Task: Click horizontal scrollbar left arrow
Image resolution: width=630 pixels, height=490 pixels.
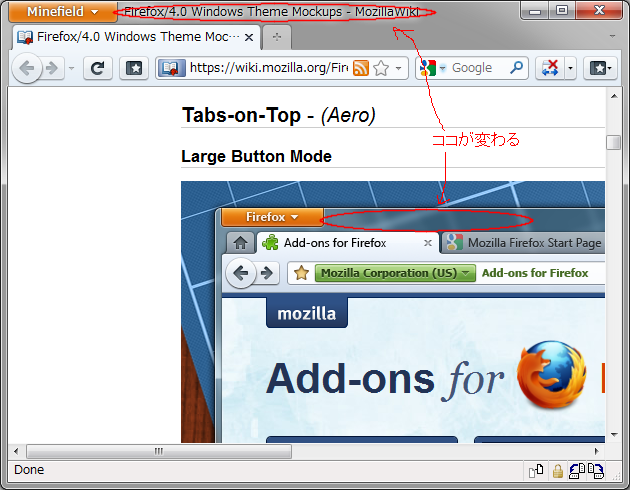Action: click(x=16, y=451)
